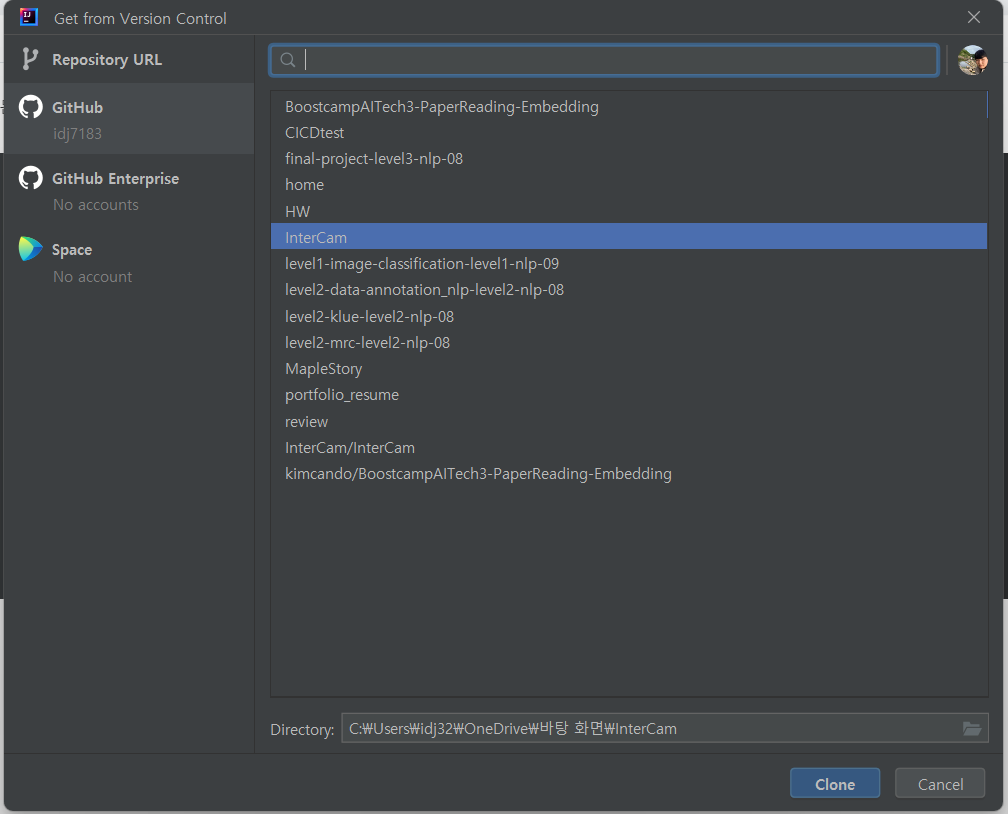Select the home repository

point(629,185)
